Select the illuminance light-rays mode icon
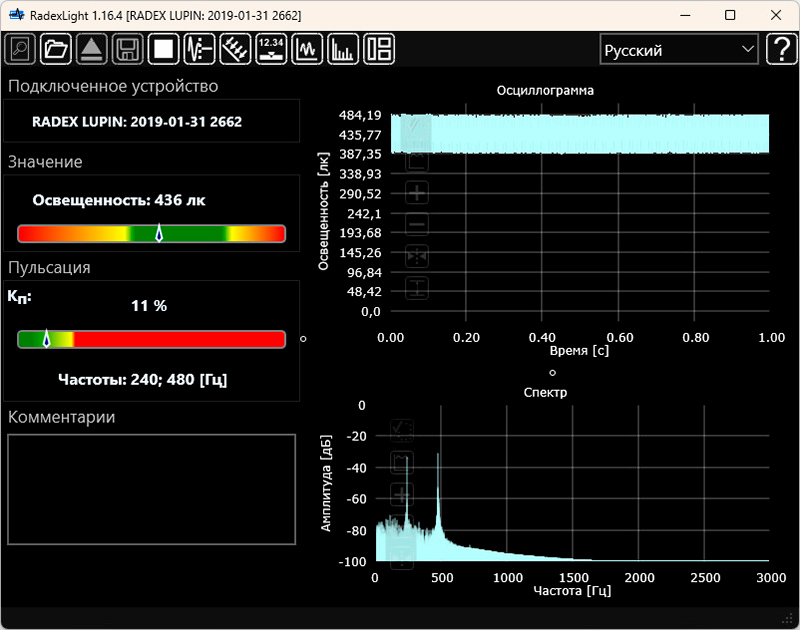Image resolution: width=800 pixels, height=630 pixels. [x=235, y=48]
